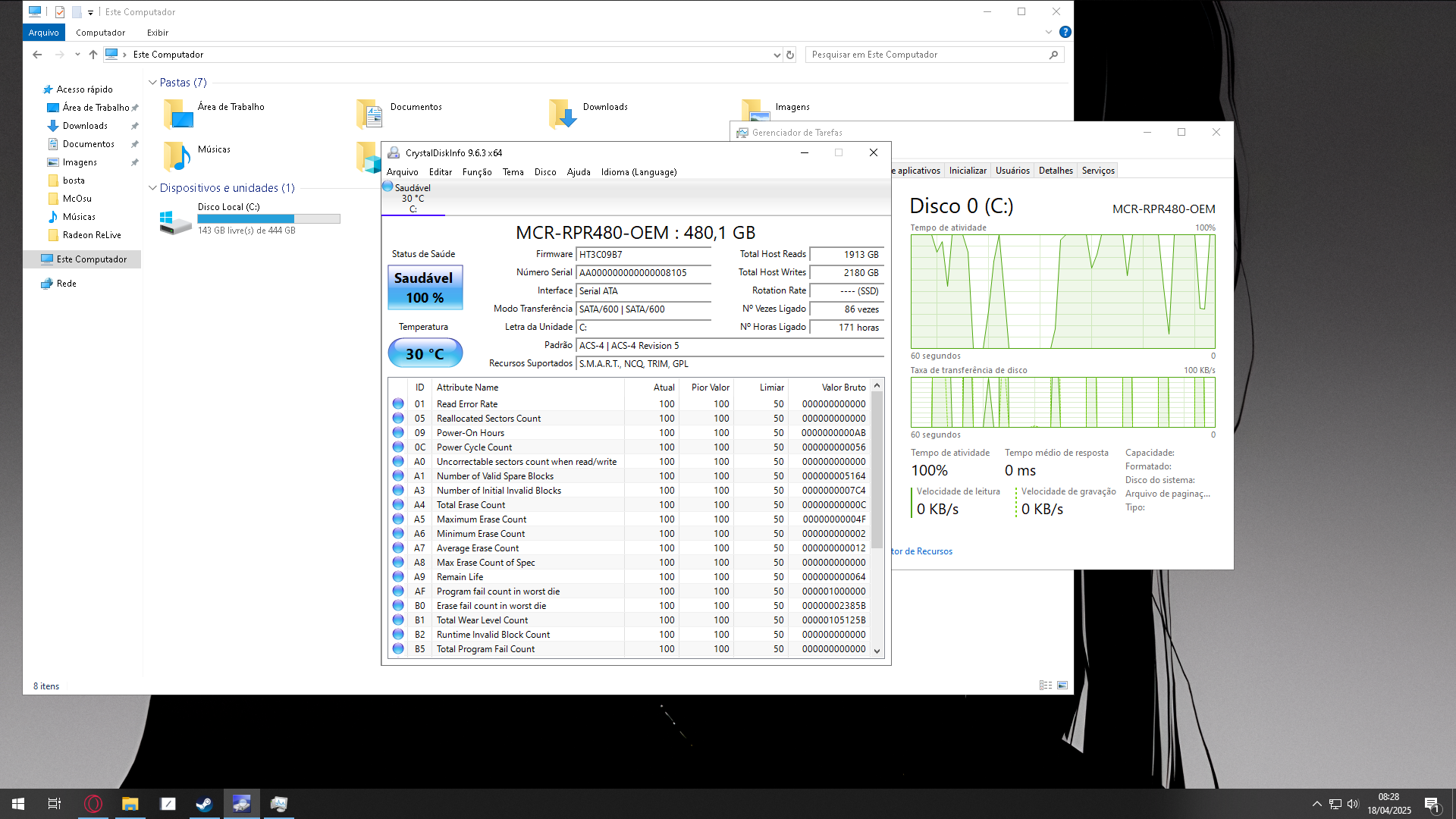Open the Computador ribbon tab
The image size is (1456, 819).
point(100,33)
